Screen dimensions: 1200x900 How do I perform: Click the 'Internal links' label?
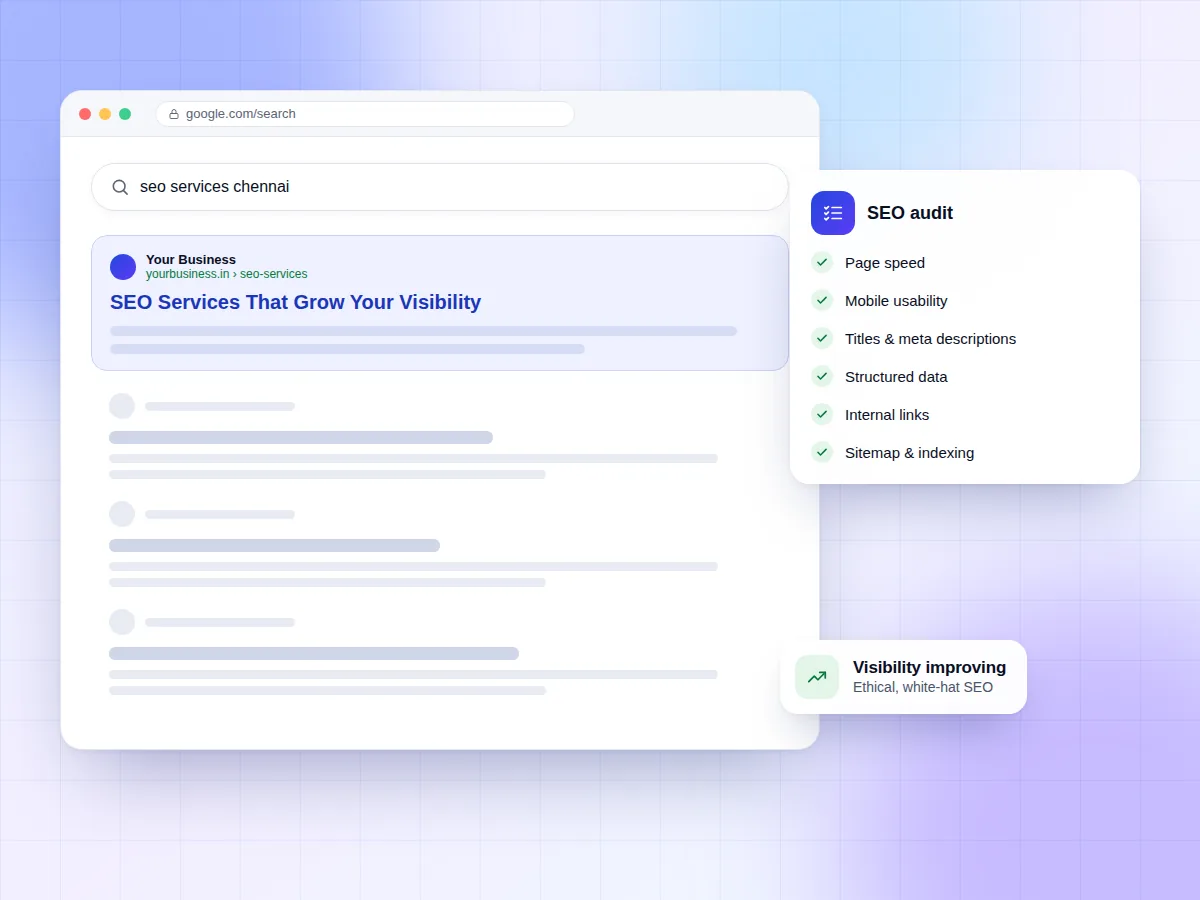tap(887, 415)
